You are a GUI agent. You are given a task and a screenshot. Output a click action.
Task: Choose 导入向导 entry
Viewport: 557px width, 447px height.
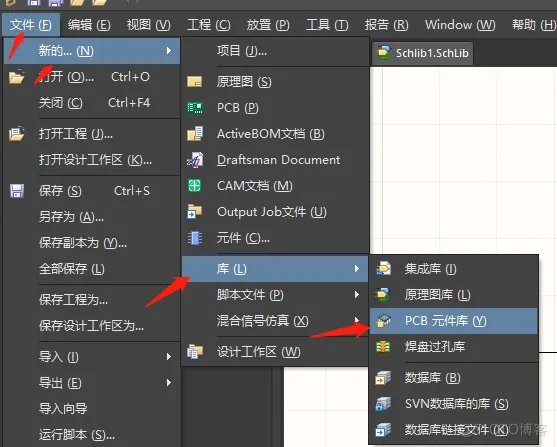coord(92,409)
